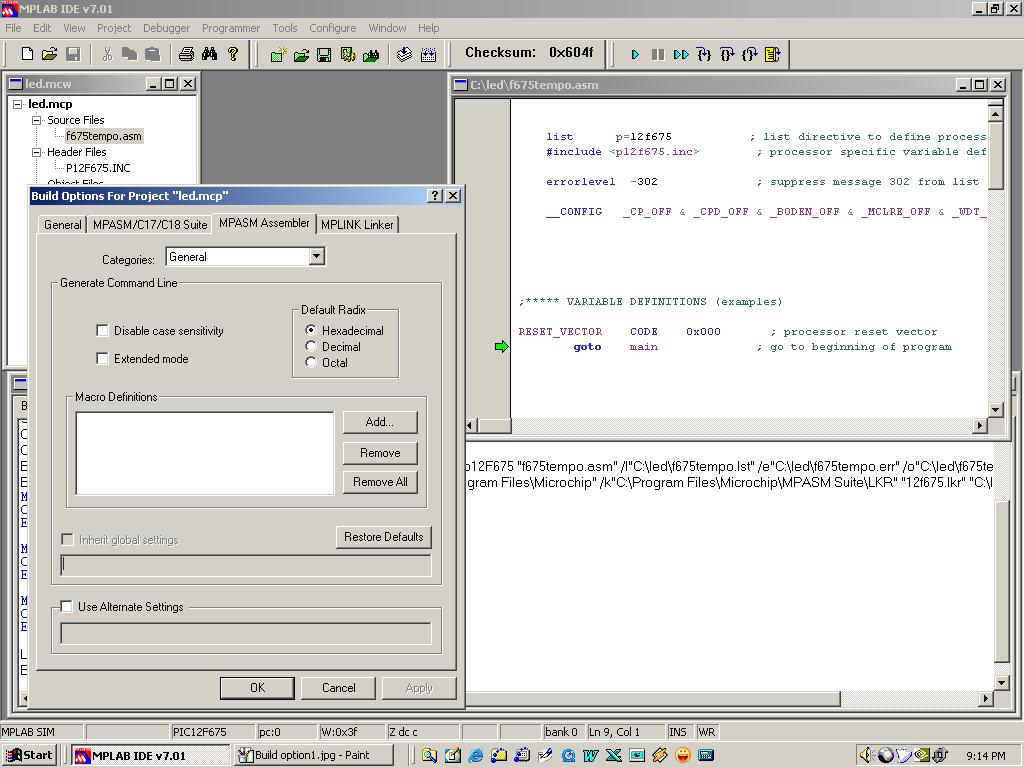Open Internet Explorer from quick launch
This screenshot has width=1024, height=768.
pyautogui.click(x=476, y=755)
